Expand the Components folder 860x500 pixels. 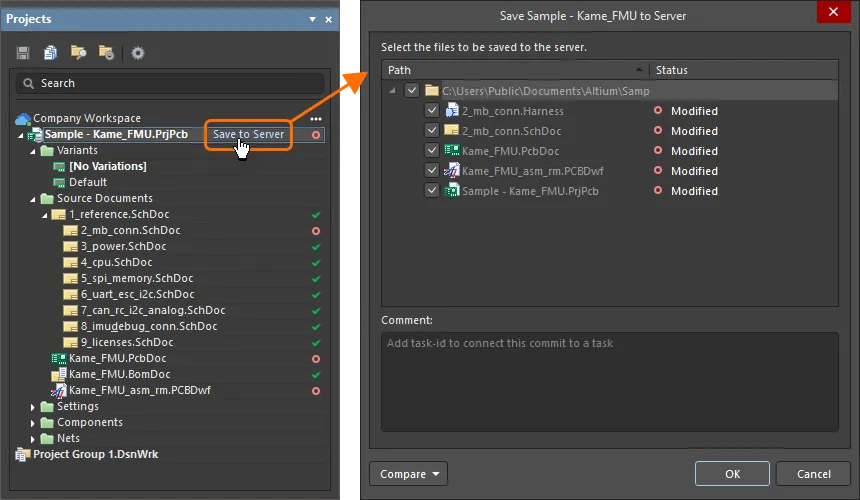click(33, 423)
